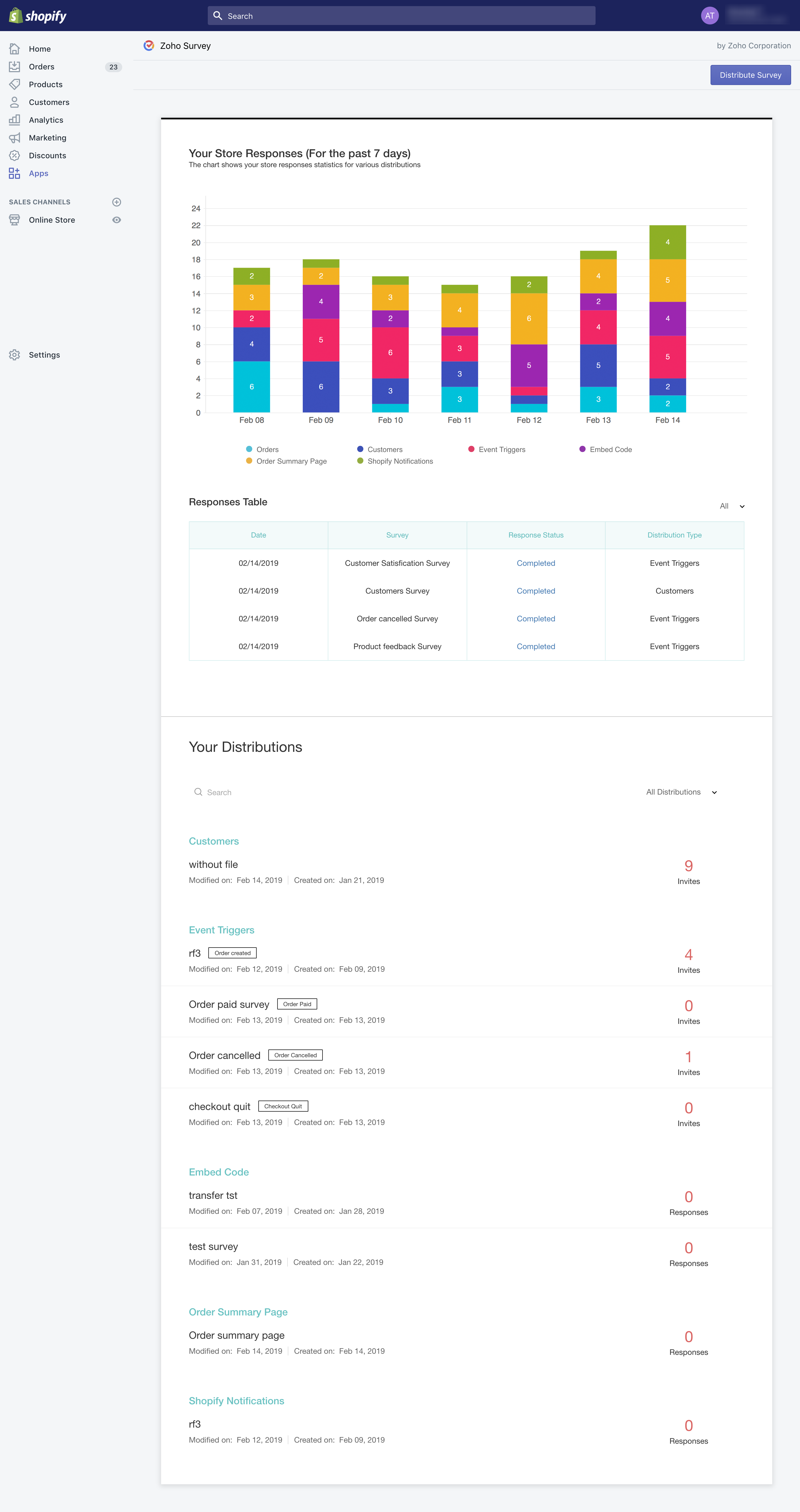The image size is (800, 1512).
Task: Click the Orders sidebar icon
Action: (x=14, y=66)
